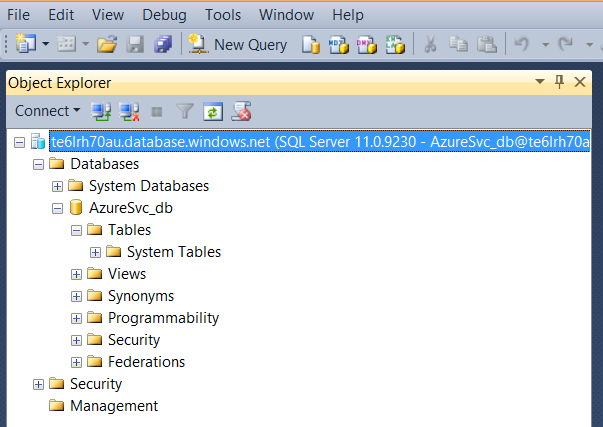Expand the System Tables folder
Viewport: 603px width, 427px height.
point(95,253)
